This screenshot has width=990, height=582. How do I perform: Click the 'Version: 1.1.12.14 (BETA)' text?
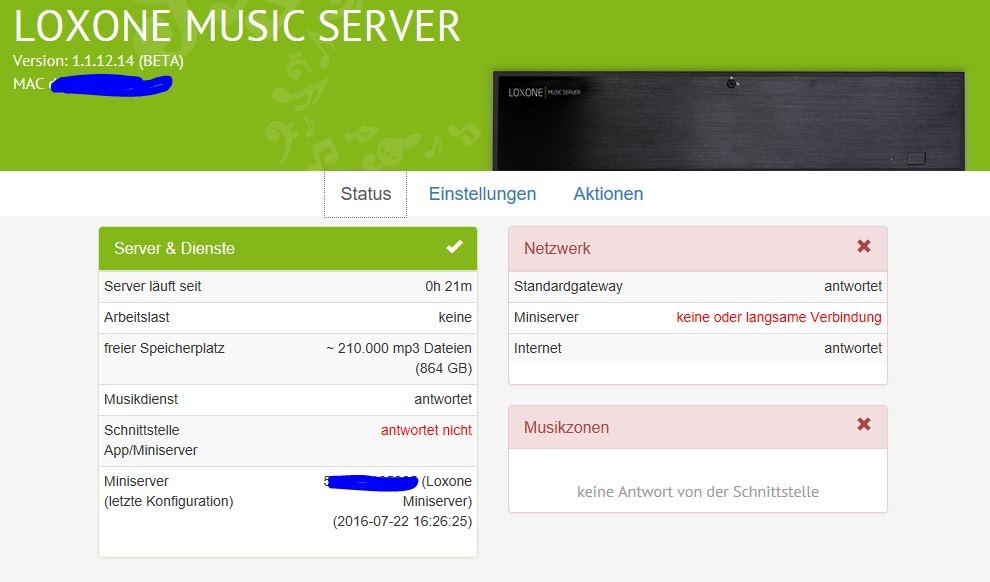98,61
